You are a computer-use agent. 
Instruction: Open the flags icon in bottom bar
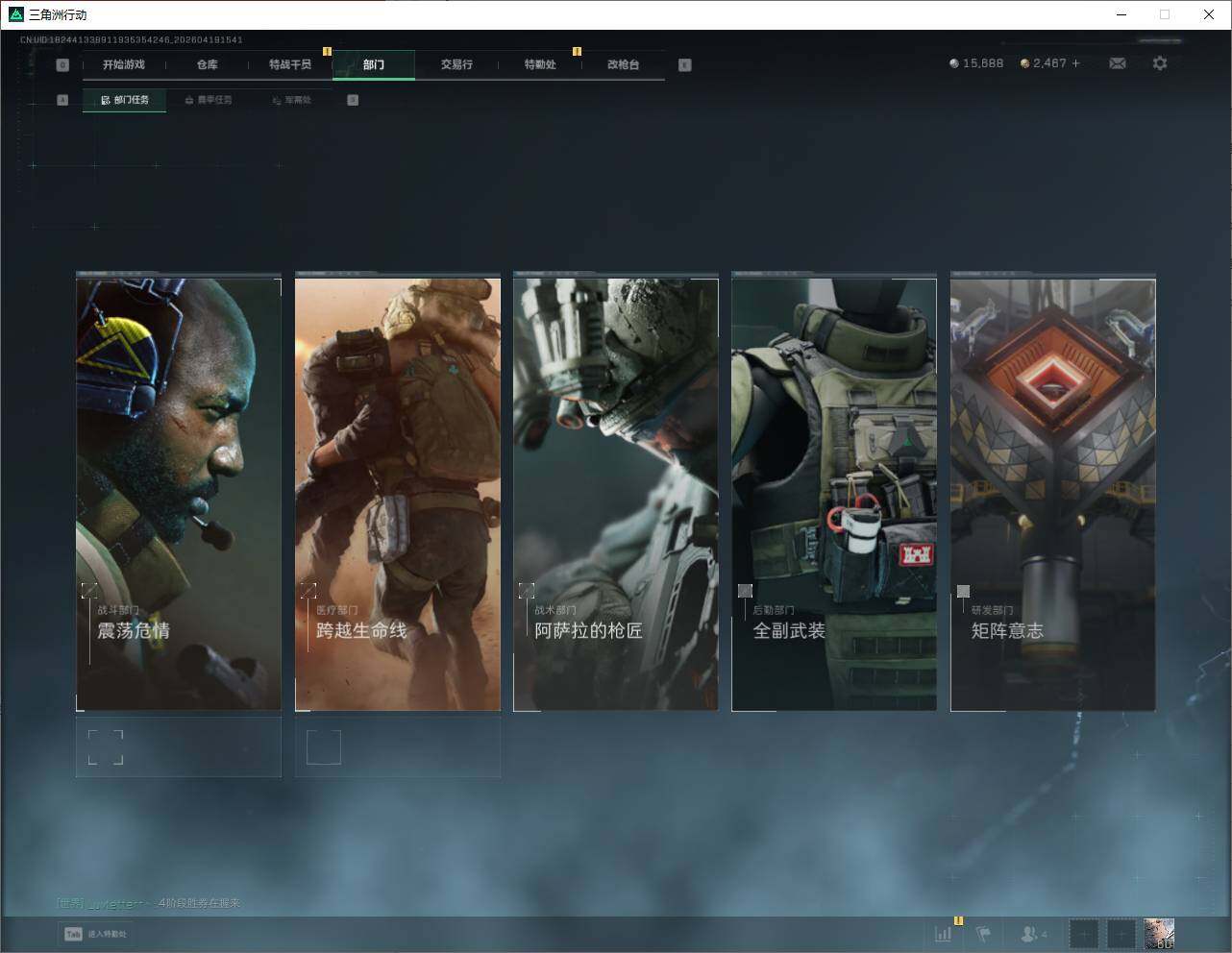983,934
